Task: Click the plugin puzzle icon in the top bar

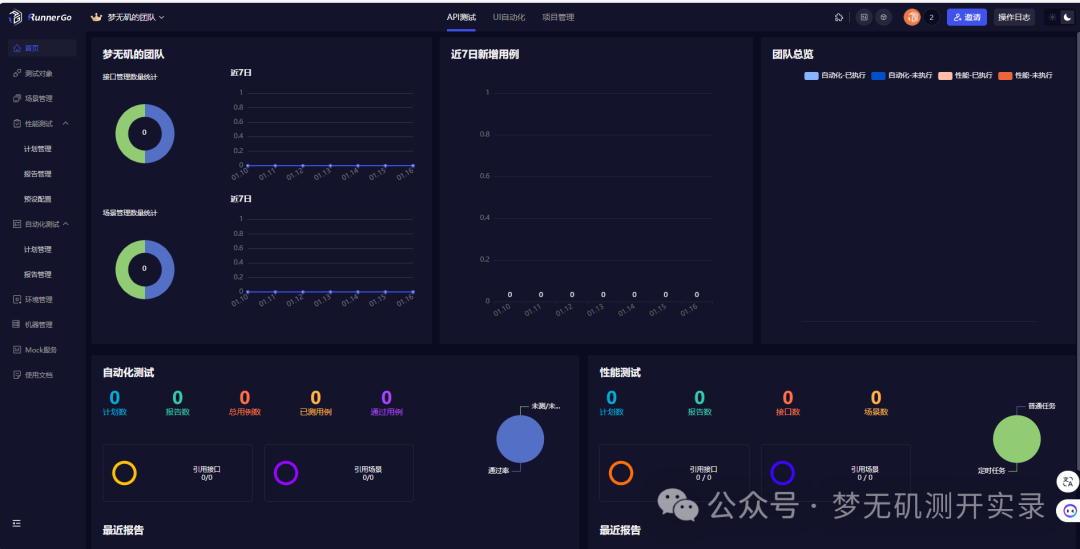Action: (x=839, y=17)
